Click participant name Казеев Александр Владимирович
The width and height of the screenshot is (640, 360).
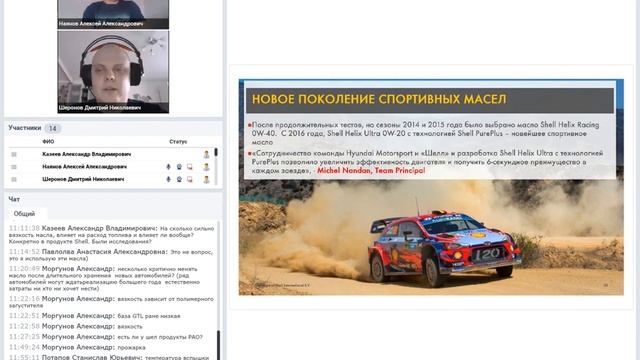pos(87,154)
